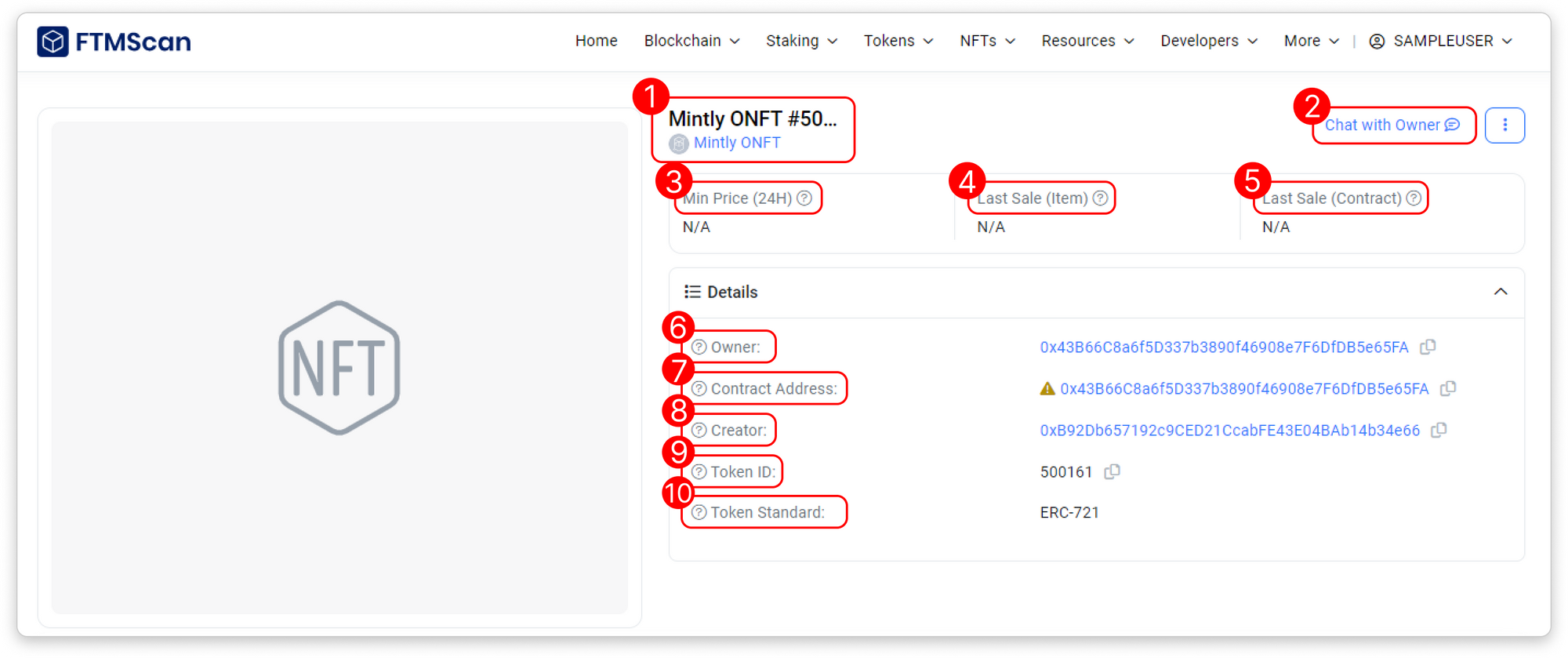1568x658 pixels.
Task: Click the Last Sale (Item) help icon
Action: coord(1101,198)
